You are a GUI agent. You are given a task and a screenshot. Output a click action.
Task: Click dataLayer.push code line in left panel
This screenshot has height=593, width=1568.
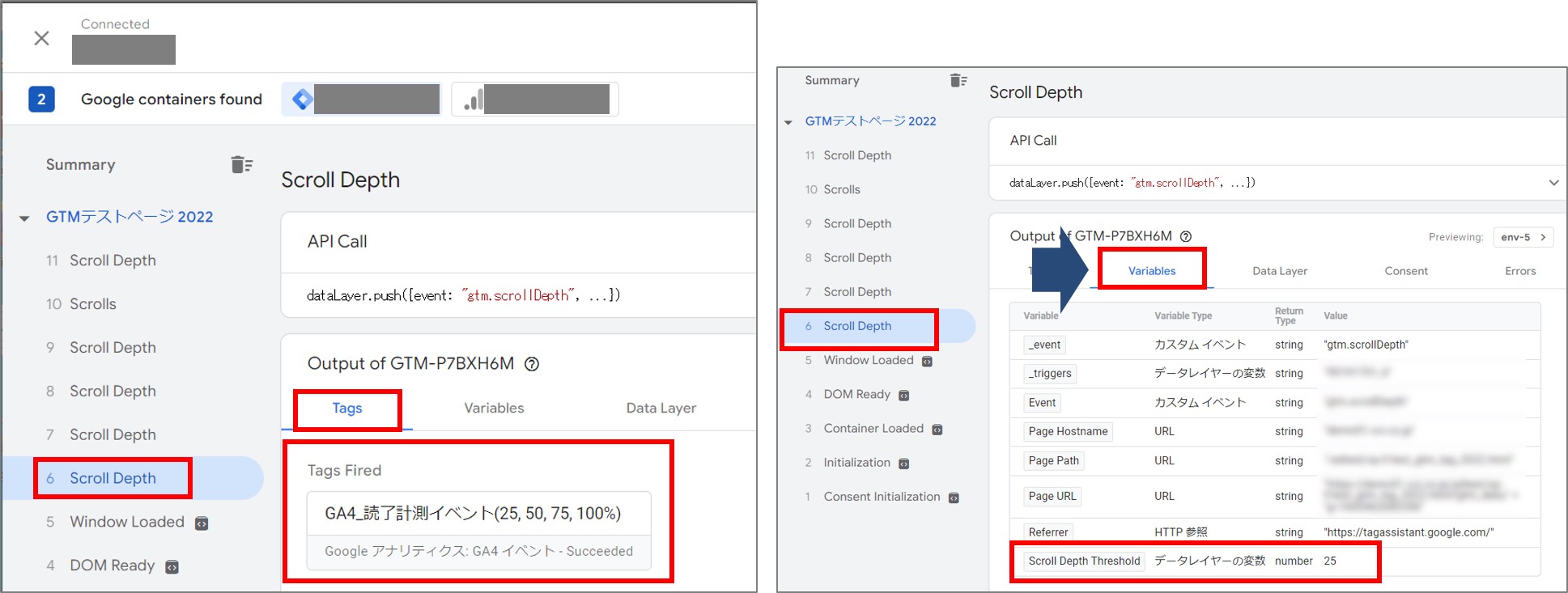point(464,295)
